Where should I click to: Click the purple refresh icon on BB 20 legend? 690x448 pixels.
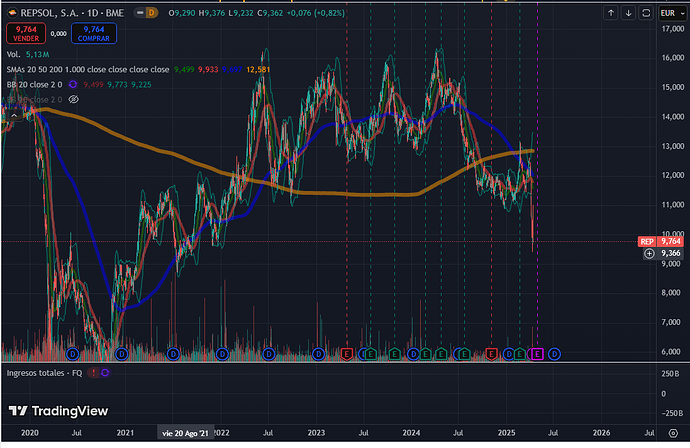(73, 84)
